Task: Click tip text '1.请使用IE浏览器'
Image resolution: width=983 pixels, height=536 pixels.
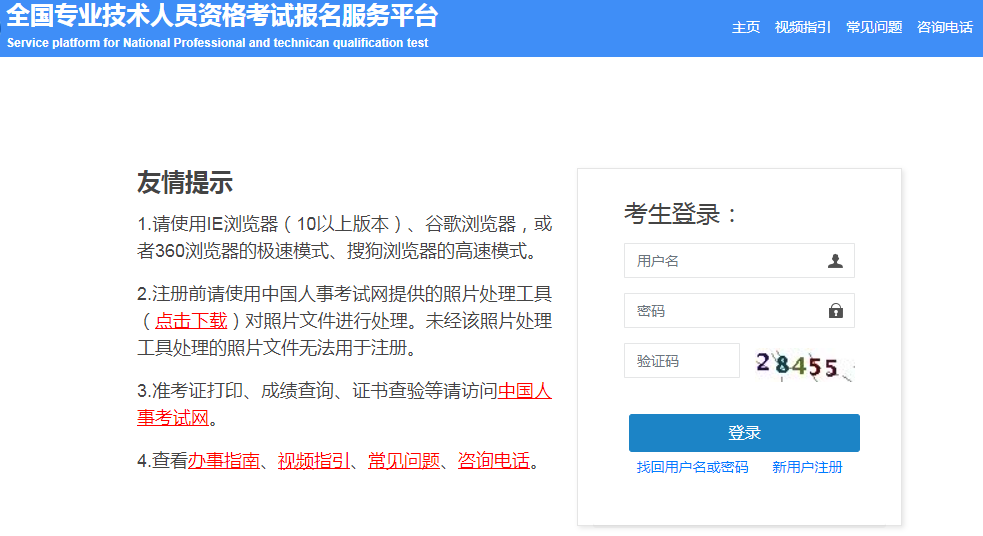Action: coord(208,224)
